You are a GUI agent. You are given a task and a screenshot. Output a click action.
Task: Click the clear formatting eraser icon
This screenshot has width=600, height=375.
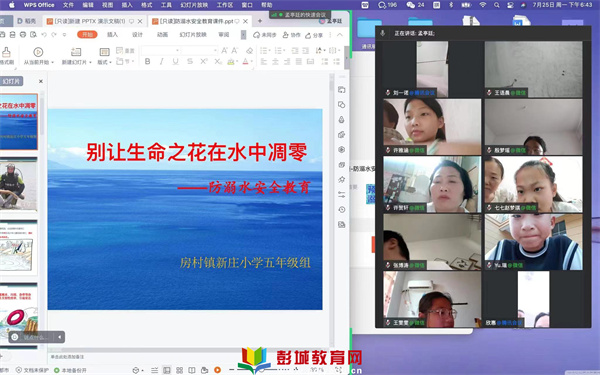[x=249, y=51]
